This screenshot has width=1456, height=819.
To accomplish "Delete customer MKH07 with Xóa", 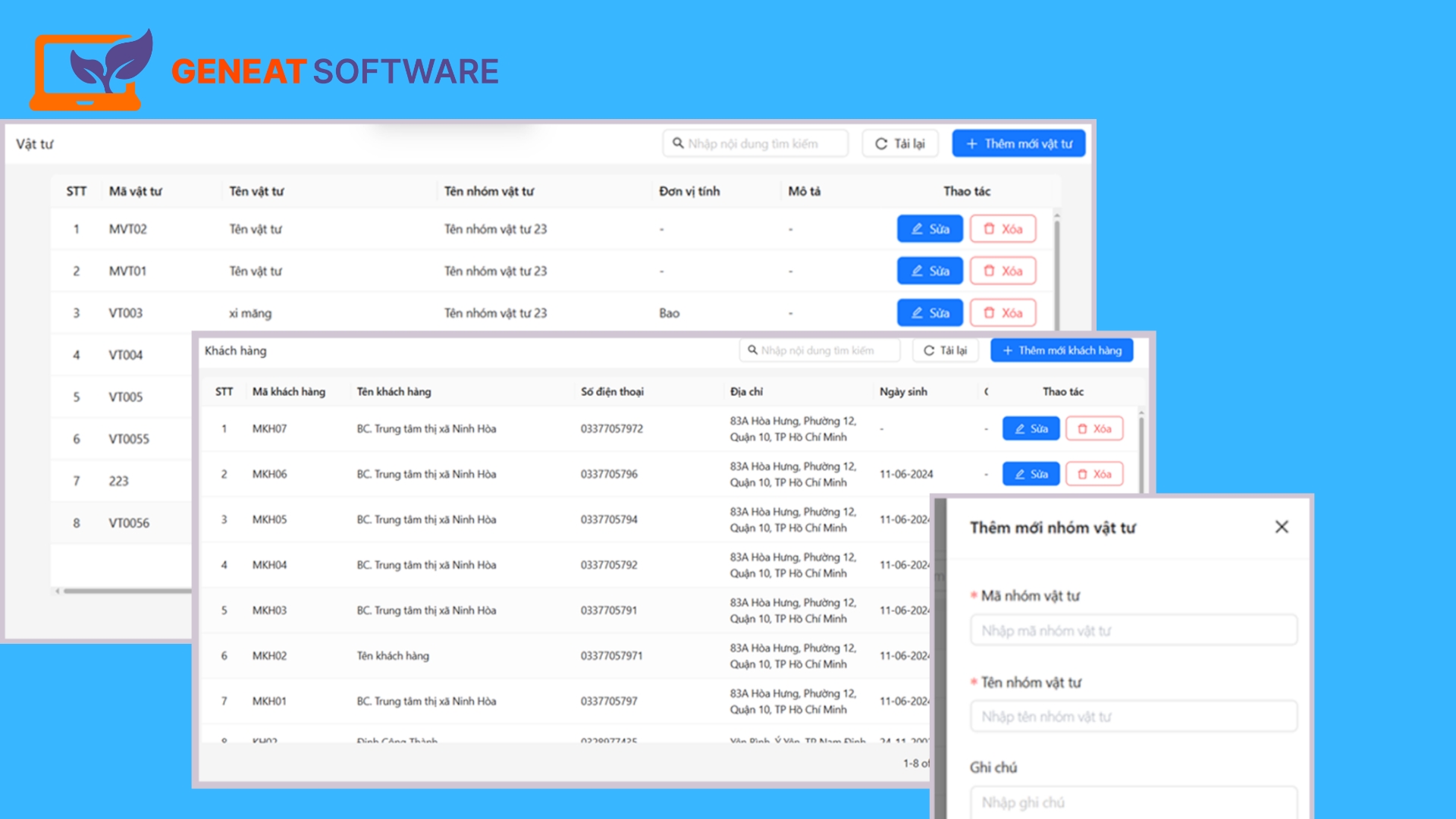I will tap(1094, 428).
